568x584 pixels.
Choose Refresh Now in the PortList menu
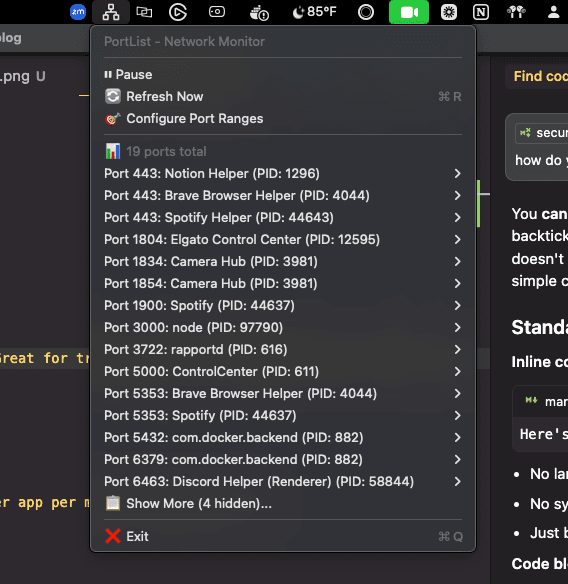[x=283, y=96]
